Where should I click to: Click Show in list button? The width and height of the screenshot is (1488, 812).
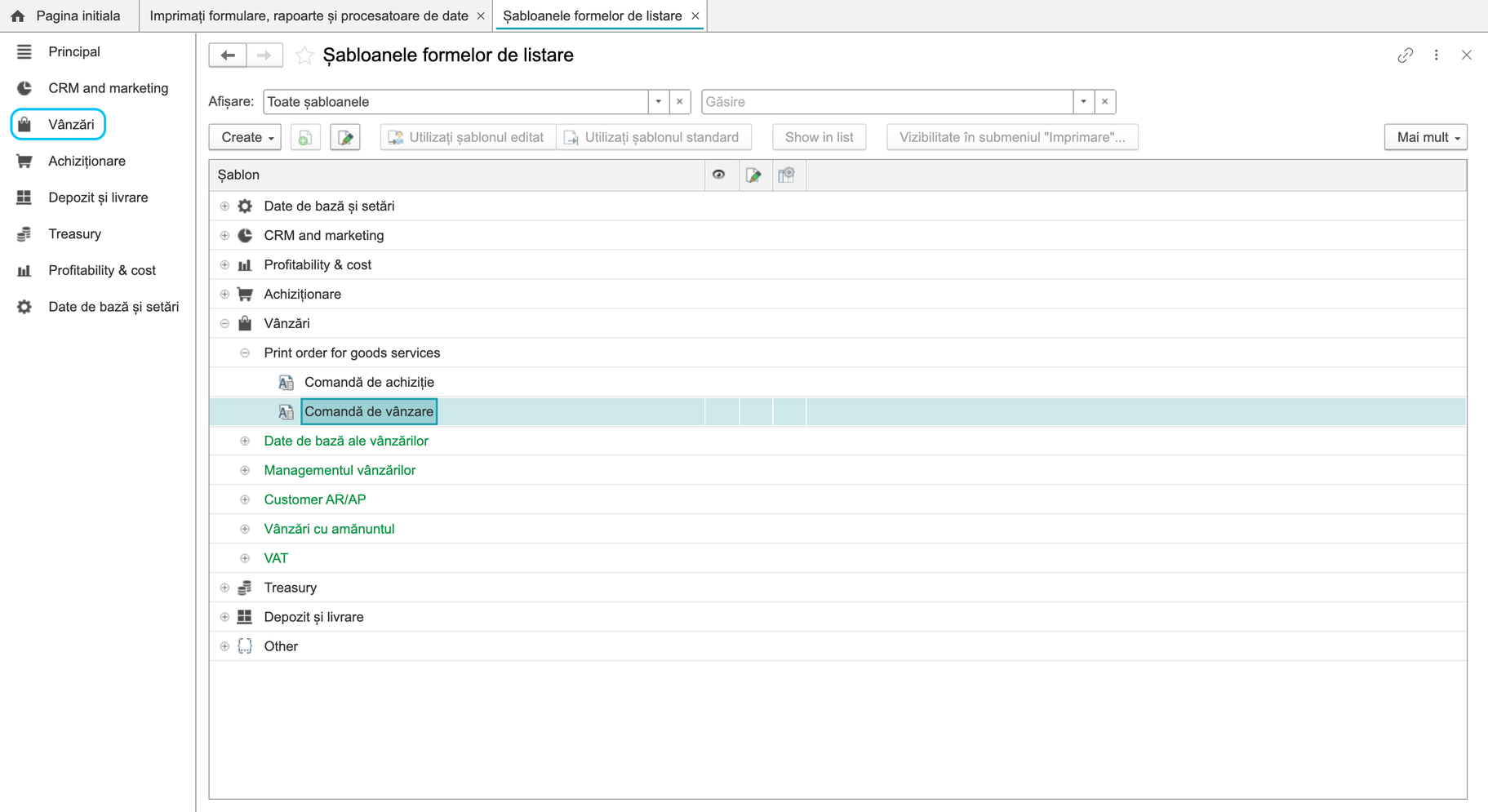click(x=819, y=137)
